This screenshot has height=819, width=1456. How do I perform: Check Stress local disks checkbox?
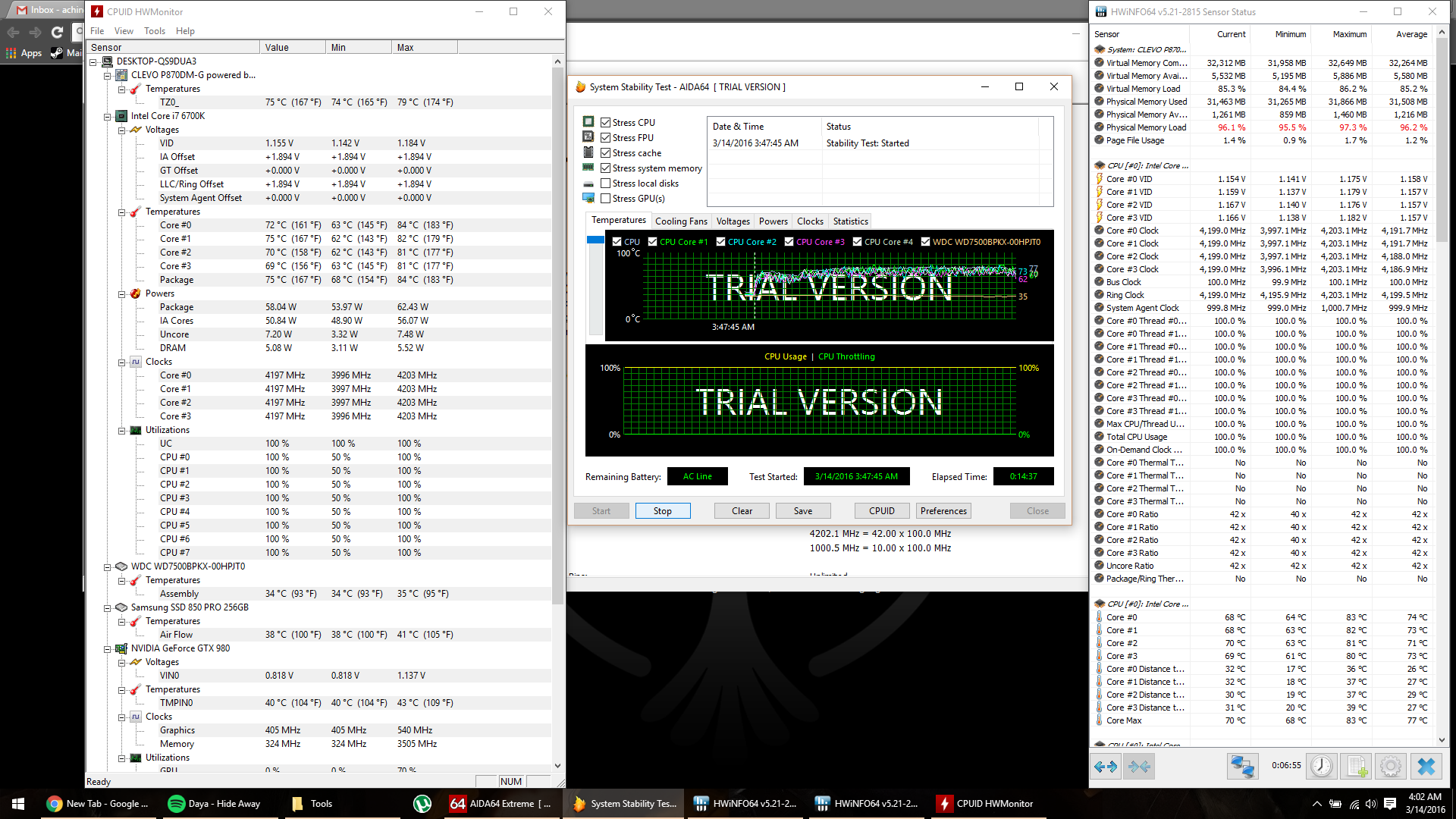[x=605, y=183]
